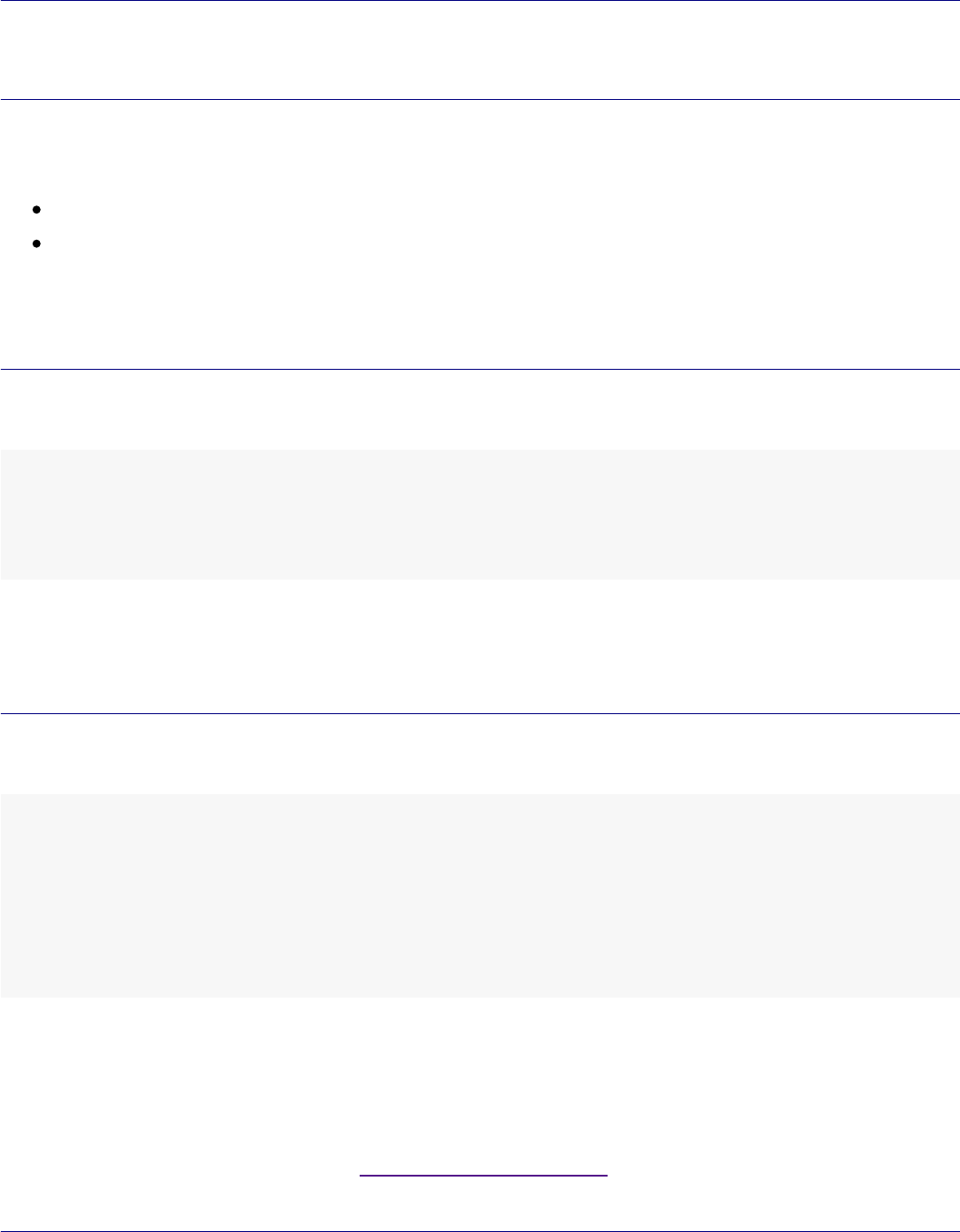Click the second bullet point marker

[37, 243]
